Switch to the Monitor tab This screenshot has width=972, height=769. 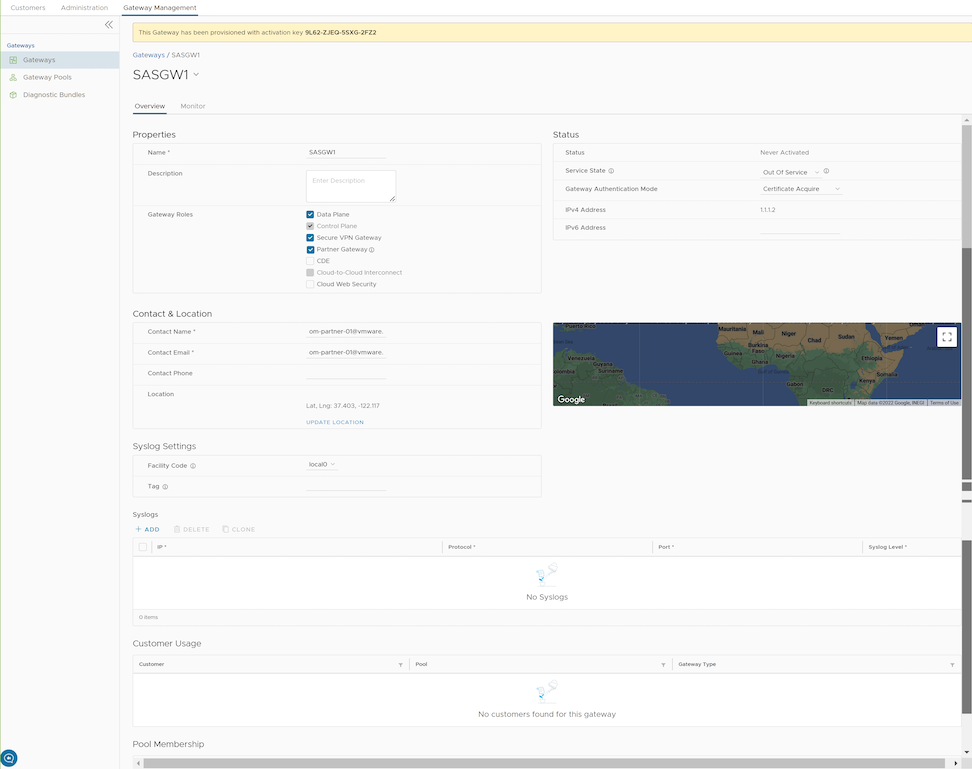click(x=193, y=106)
